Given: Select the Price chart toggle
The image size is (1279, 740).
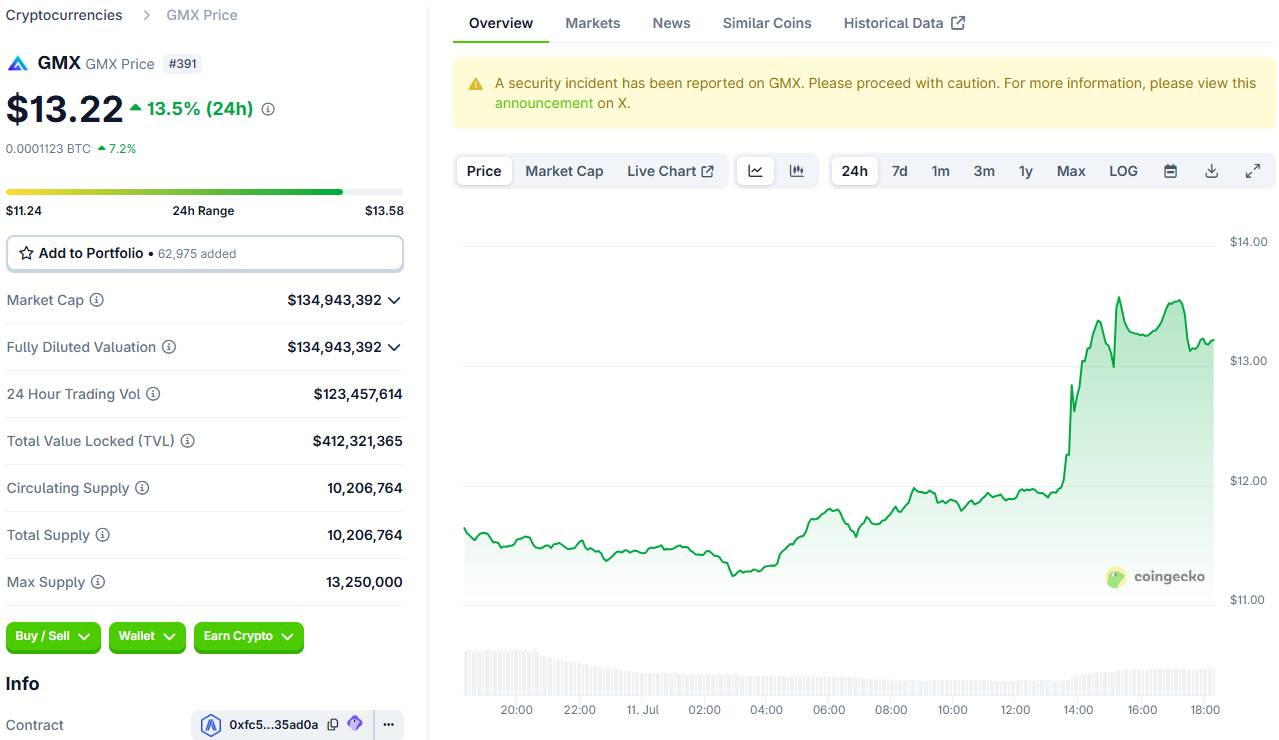Looking at the screenshot, I should tap(484, 171).
